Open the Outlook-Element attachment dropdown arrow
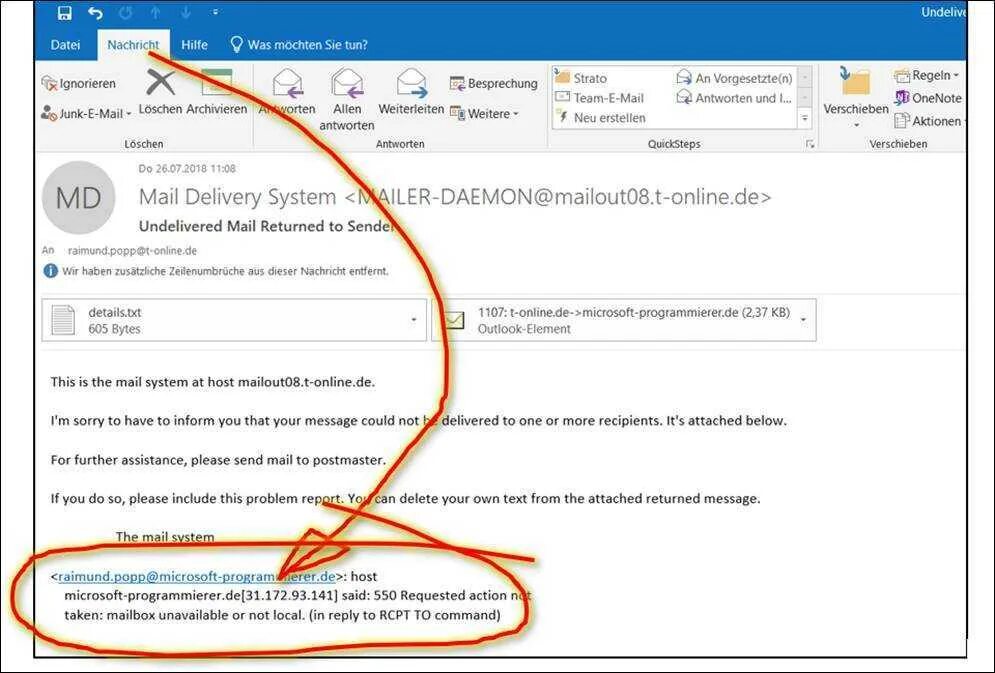The height and width of the screenshot is (673, 995). pyautogui.click(x=803, y=320)
